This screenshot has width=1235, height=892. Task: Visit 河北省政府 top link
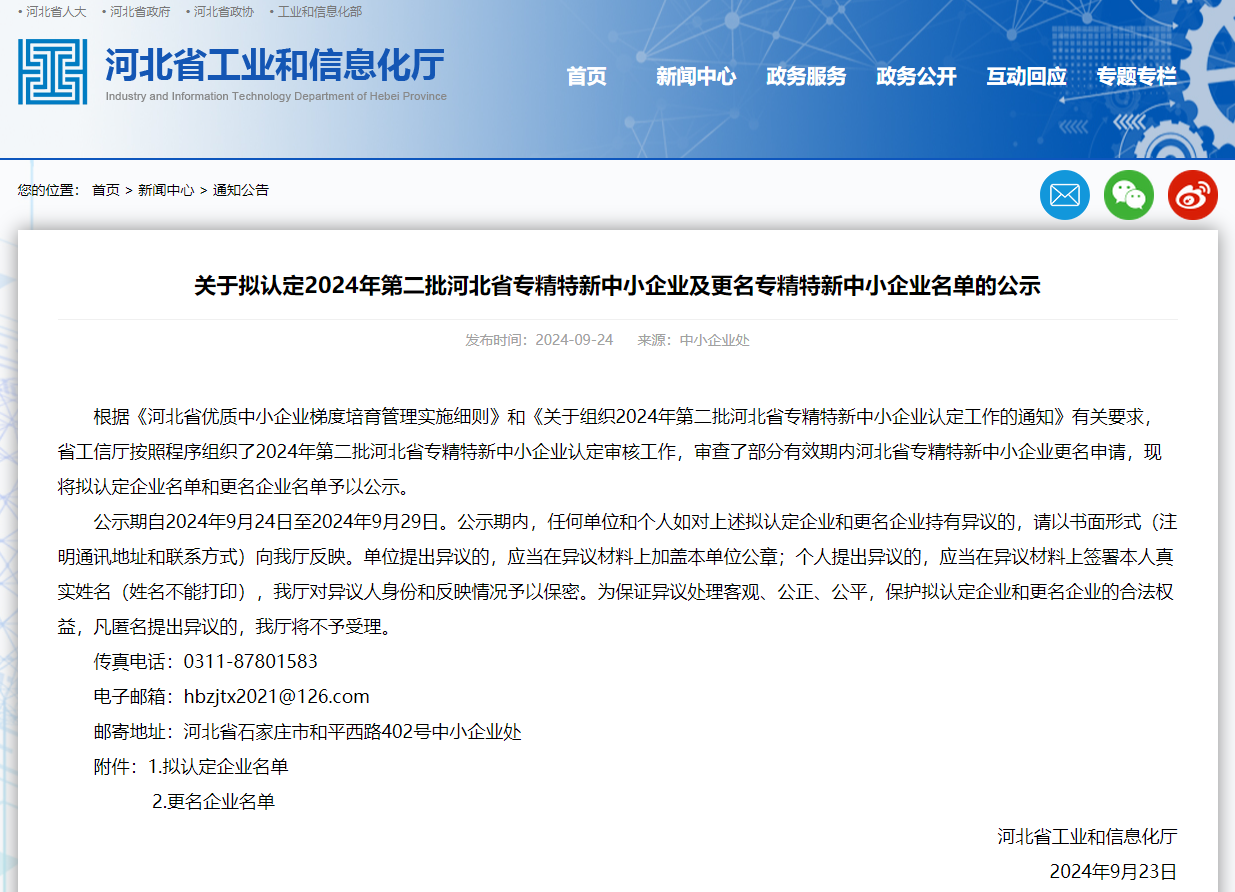click(x=140, y=12)
